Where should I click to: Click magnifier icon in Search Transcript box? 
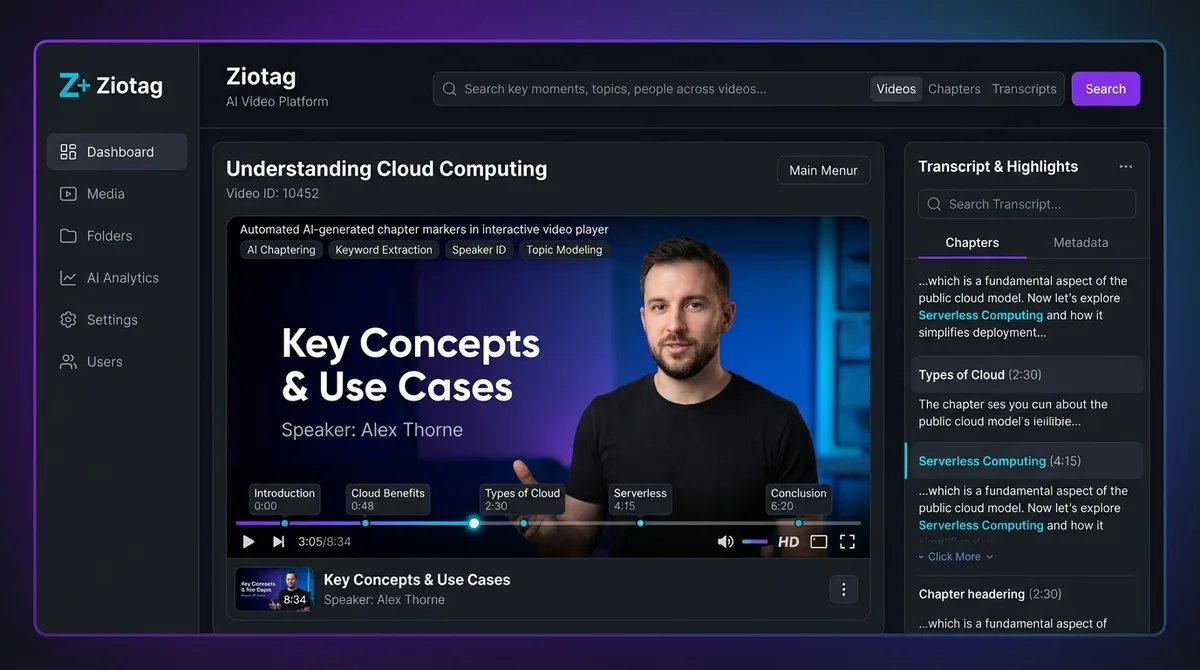pos(934,204)
